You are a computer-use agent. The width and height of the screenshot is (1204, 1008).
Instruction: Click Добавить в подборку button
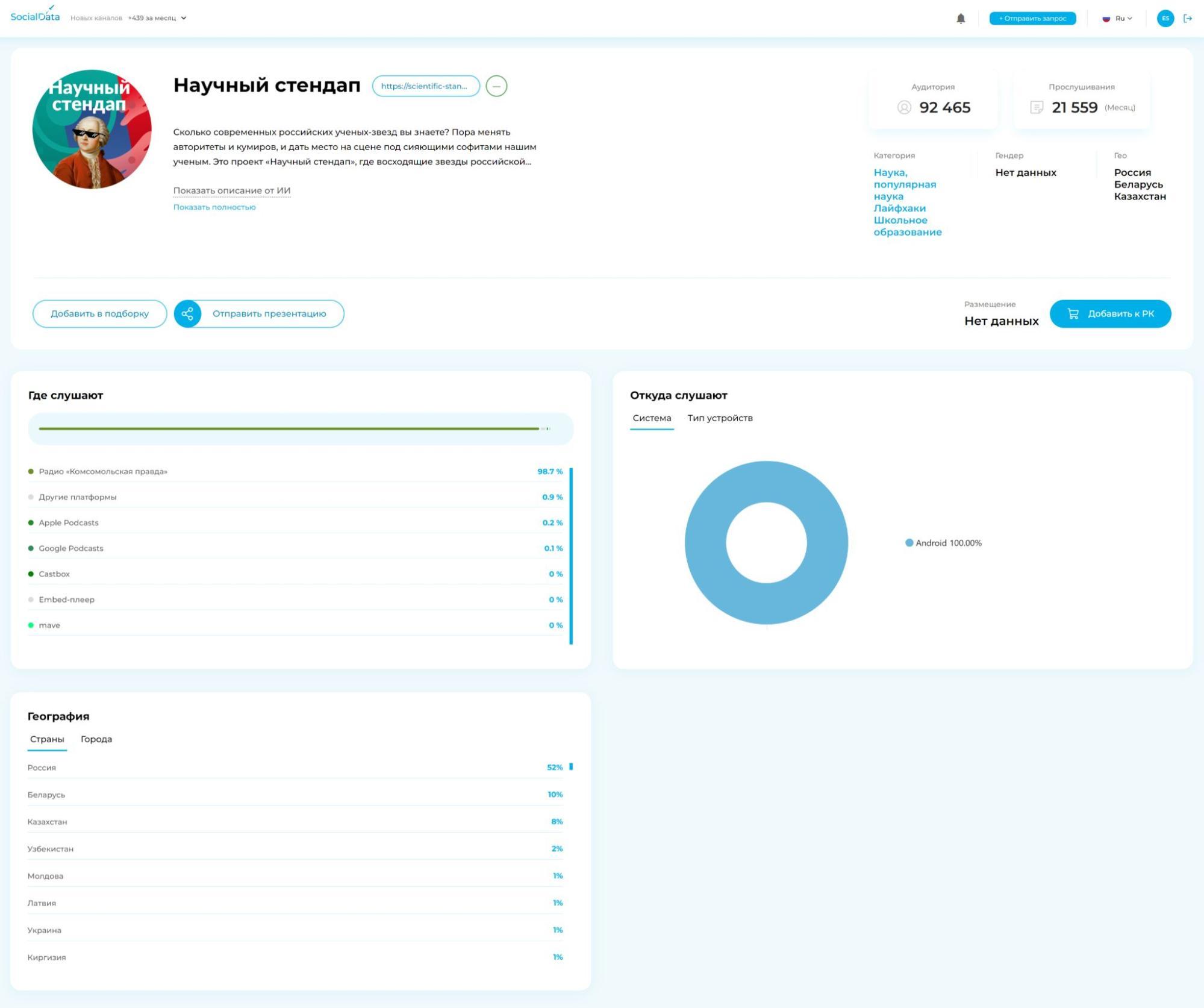click(99, 314)
